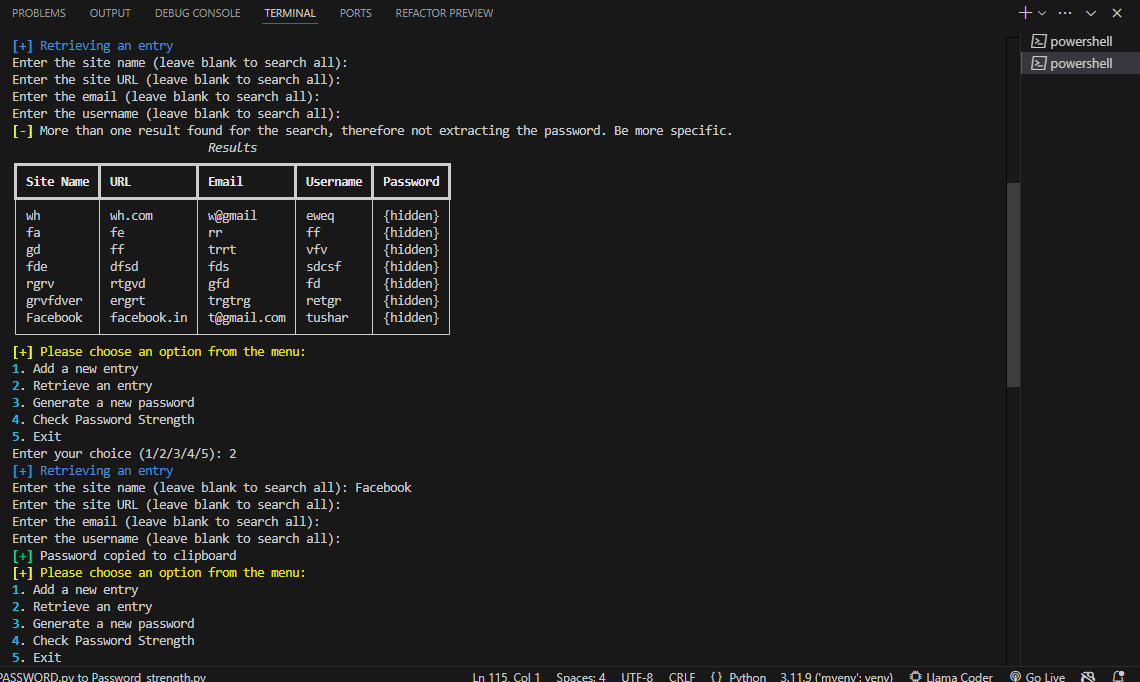Click the UTF-8 encoding indicator
Viewport: 1140px width, 682px height.
click(x=637, y=676)
